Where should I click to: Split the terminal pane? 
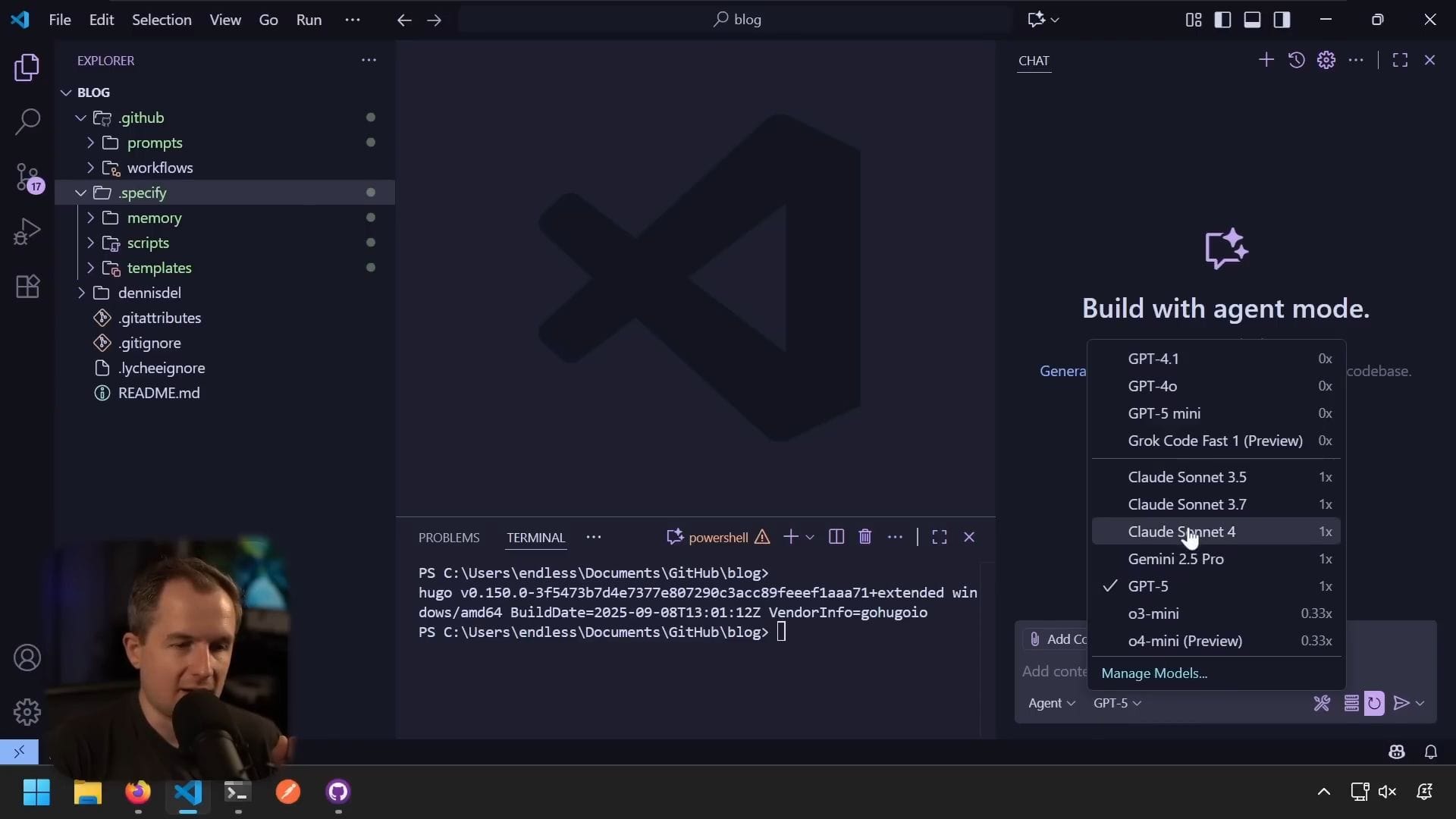836,537
